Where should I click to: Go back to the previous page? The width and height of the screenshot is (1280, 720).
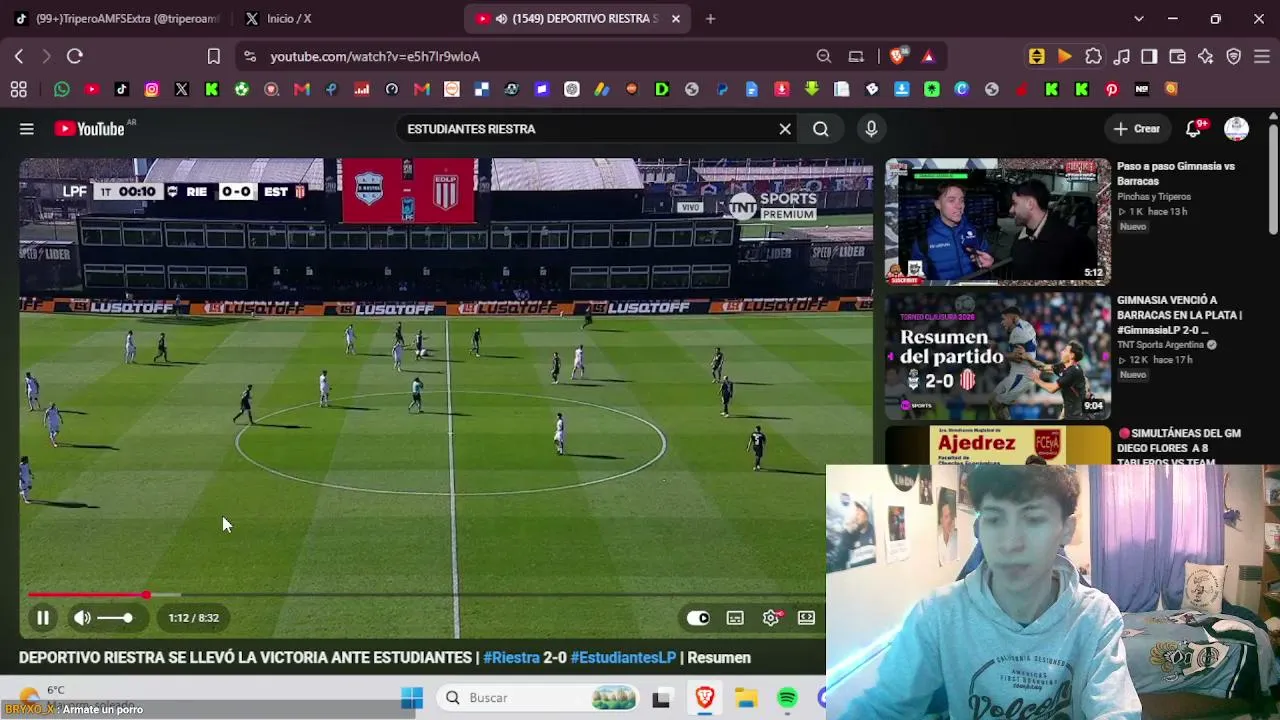pos(19,57)
